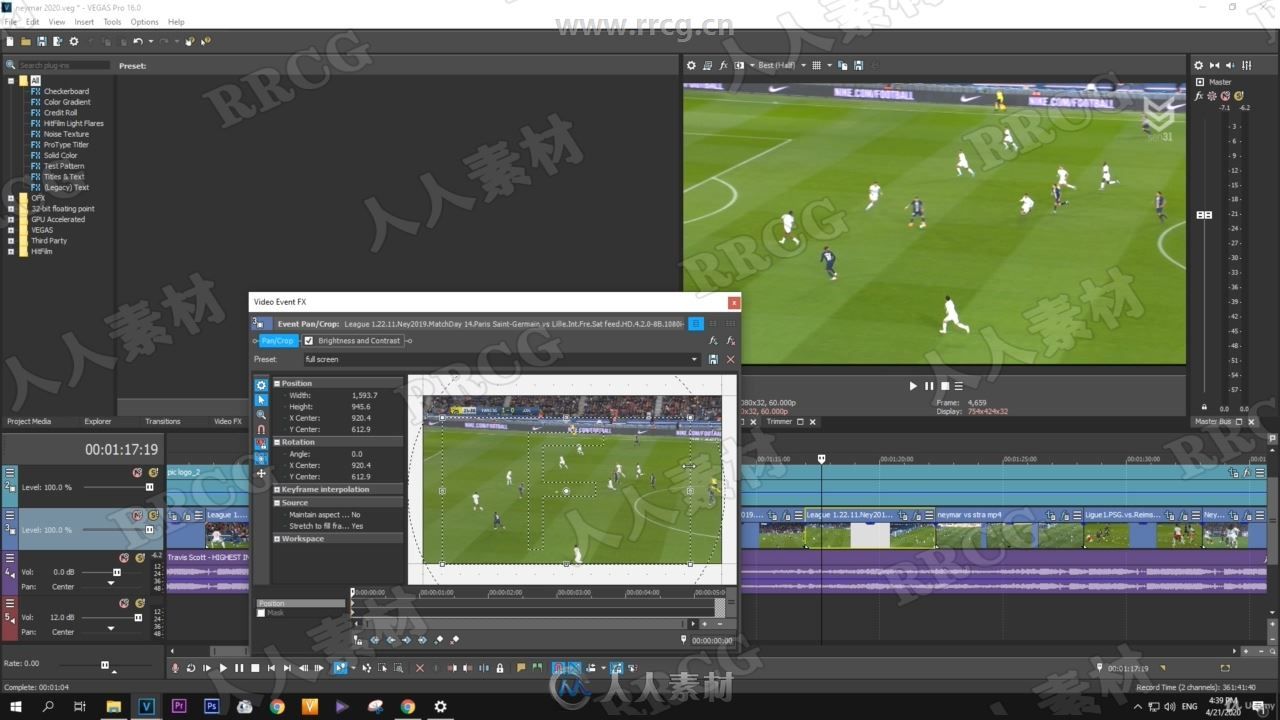Expand the Workspace section

[277, 539]
